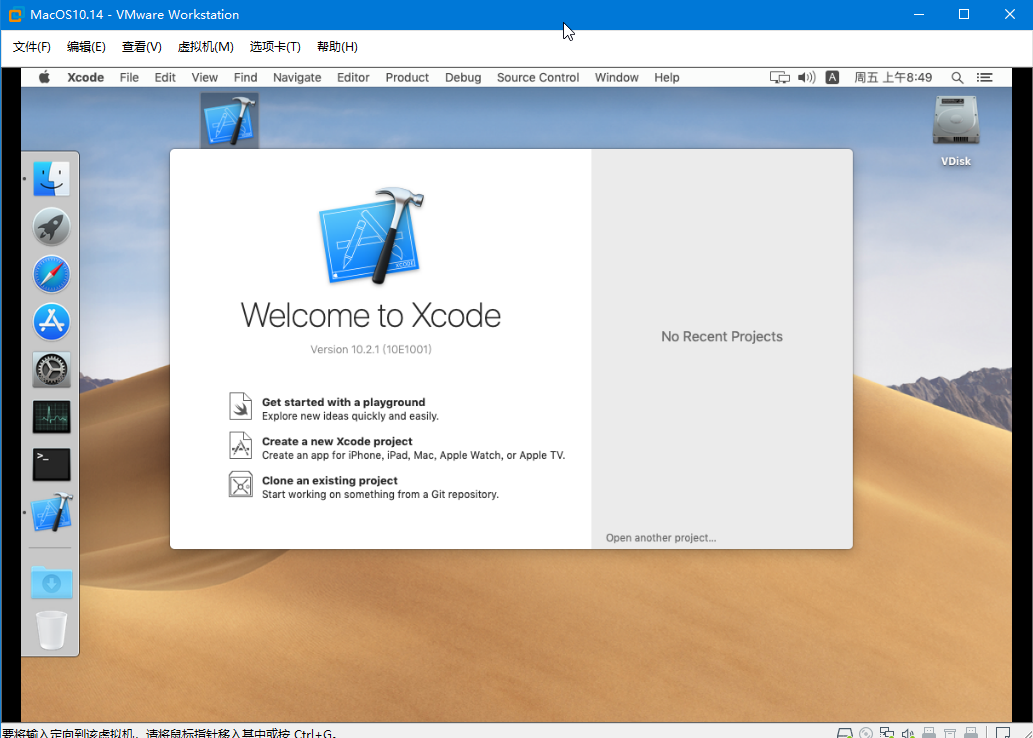The image size is (1033, 738).
Task: Click Open another project link
Action: click(x=661, y=538)
